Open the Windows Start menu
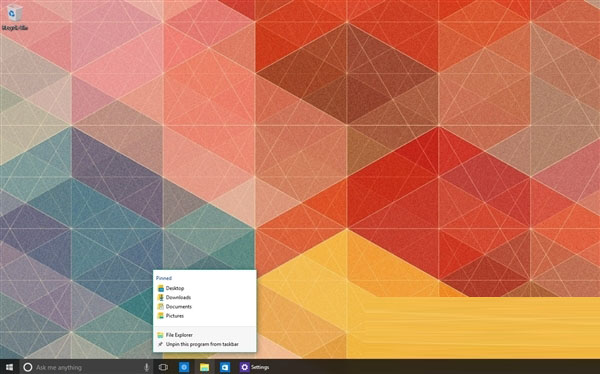The image size is (600, 374). click(x=9, y=367)
